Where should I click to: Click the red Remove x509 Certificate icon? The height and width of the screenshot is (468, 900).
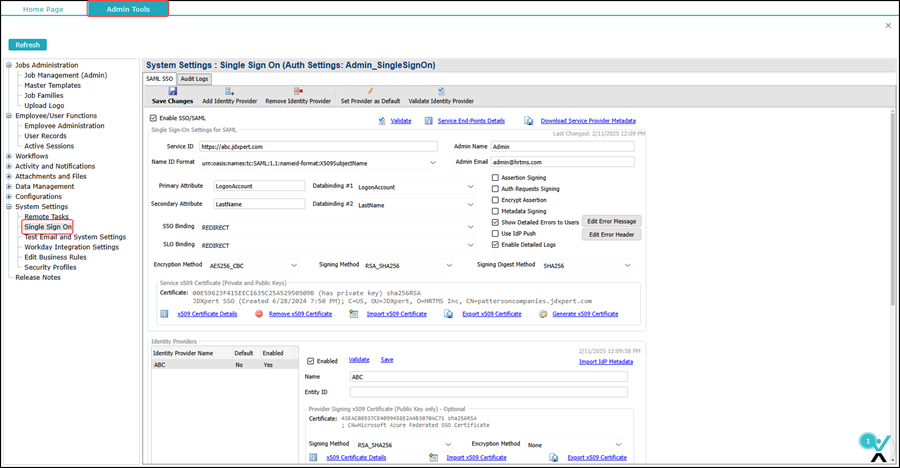pos(259,314)
